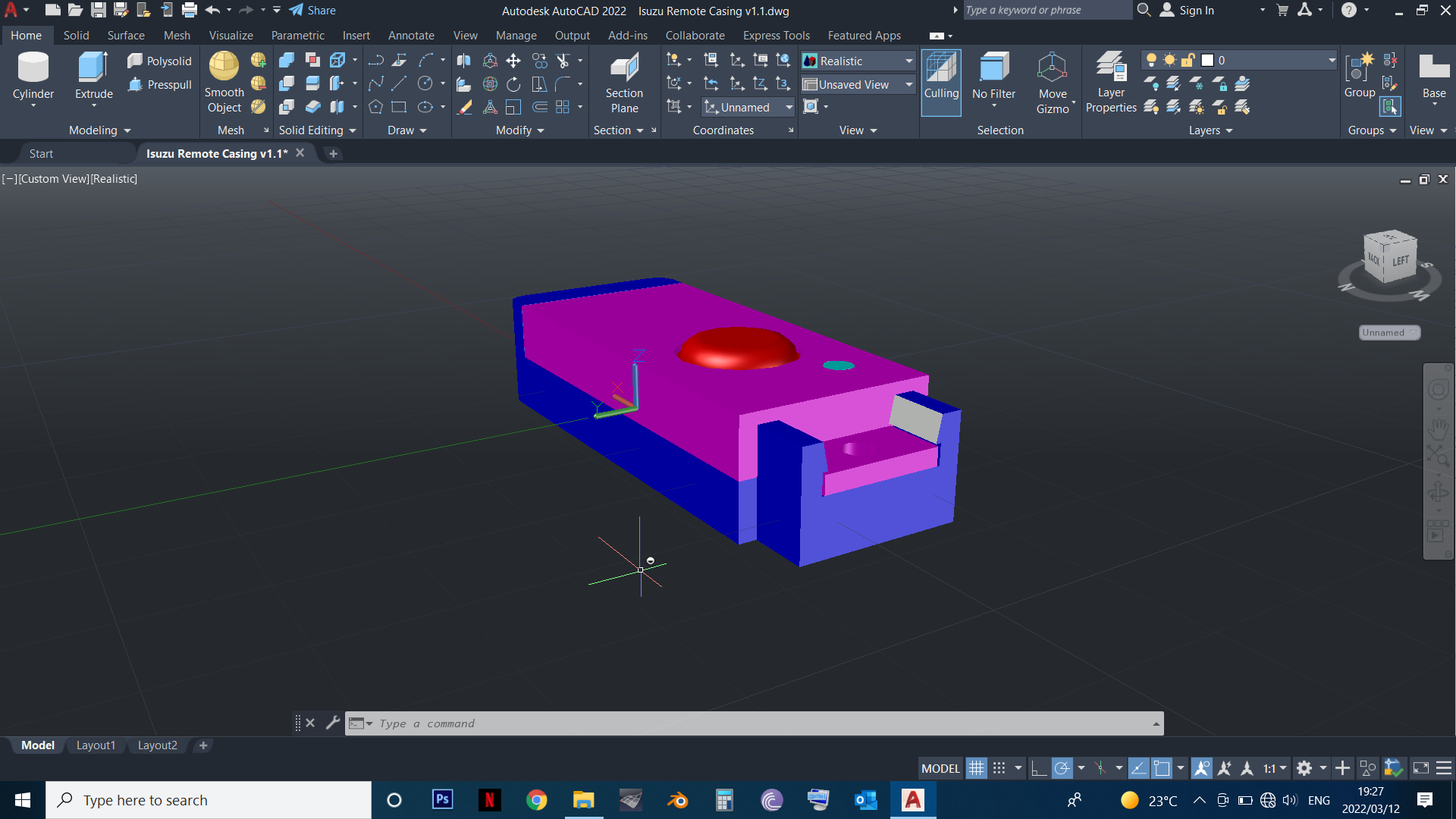
Task: Activate the Extrude tool
Action: coord(94,78)
